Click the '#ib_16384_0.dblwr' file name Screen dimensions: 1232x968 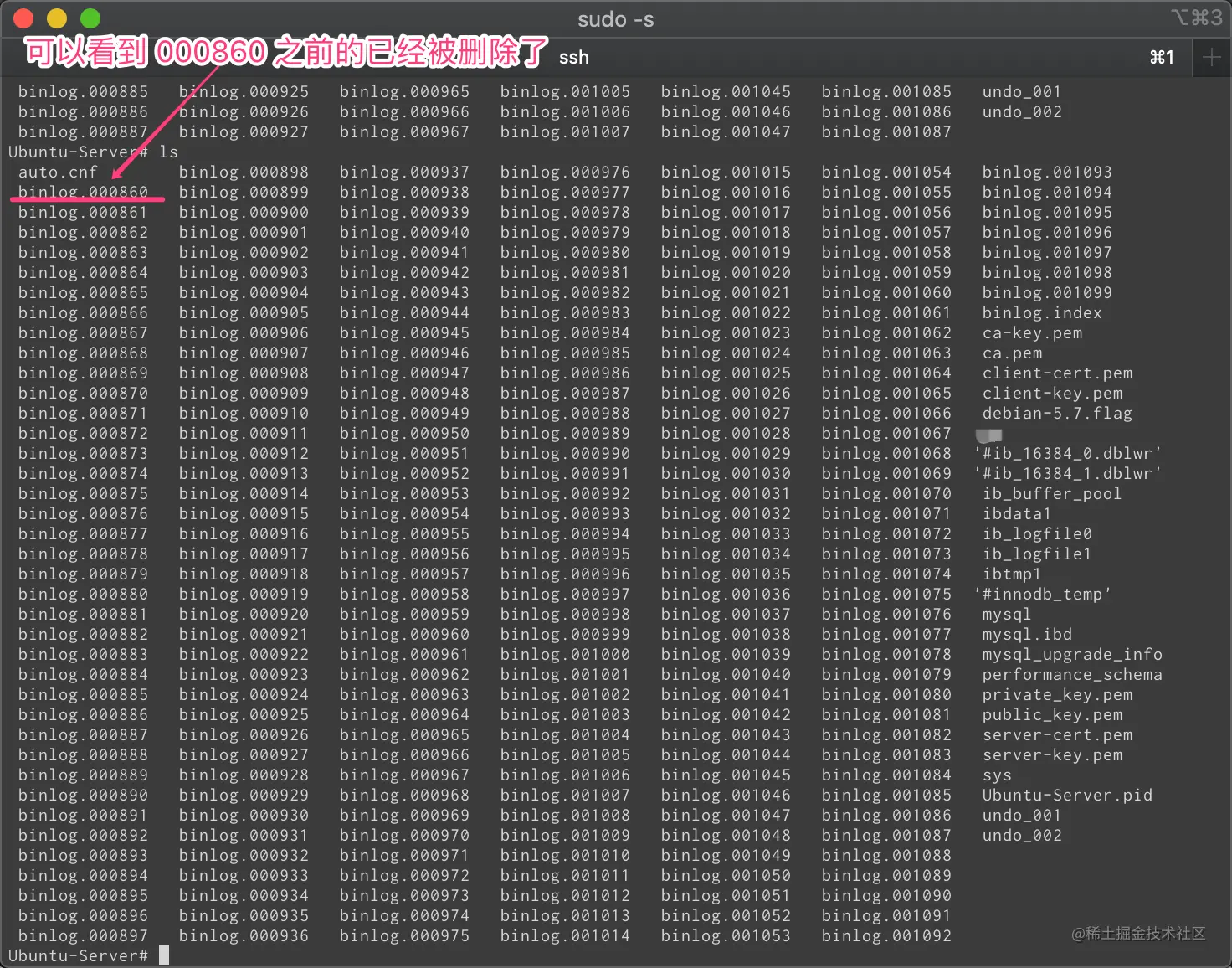click(x=1067, y=453)
